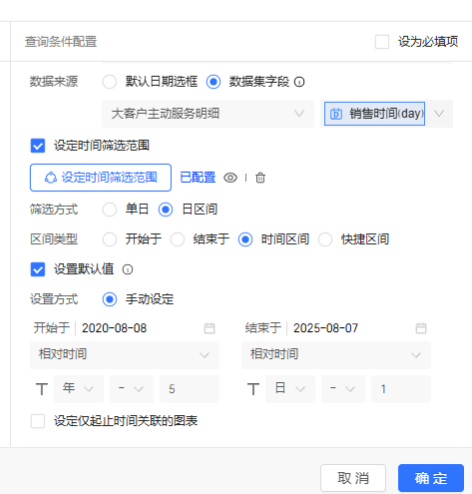Click the offset input showing 1
Screen dimensions: 472x494
click(401, 389)
